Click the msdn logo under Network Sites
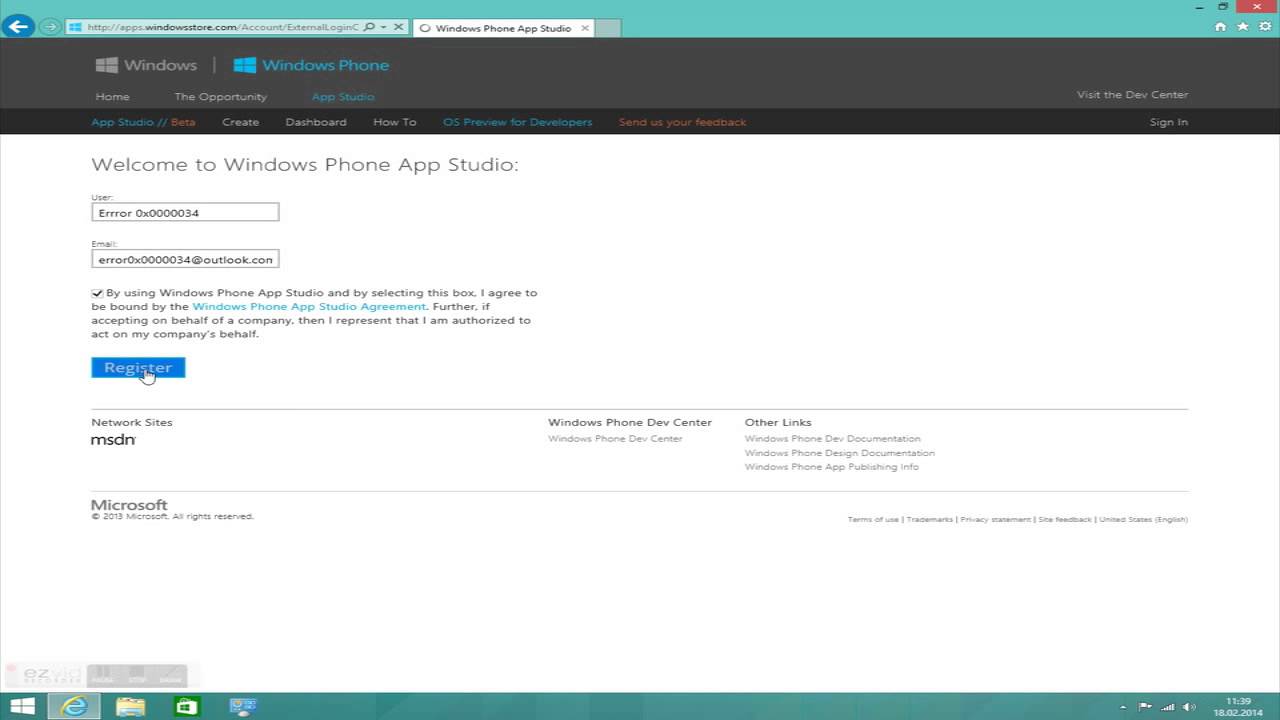 113,440
